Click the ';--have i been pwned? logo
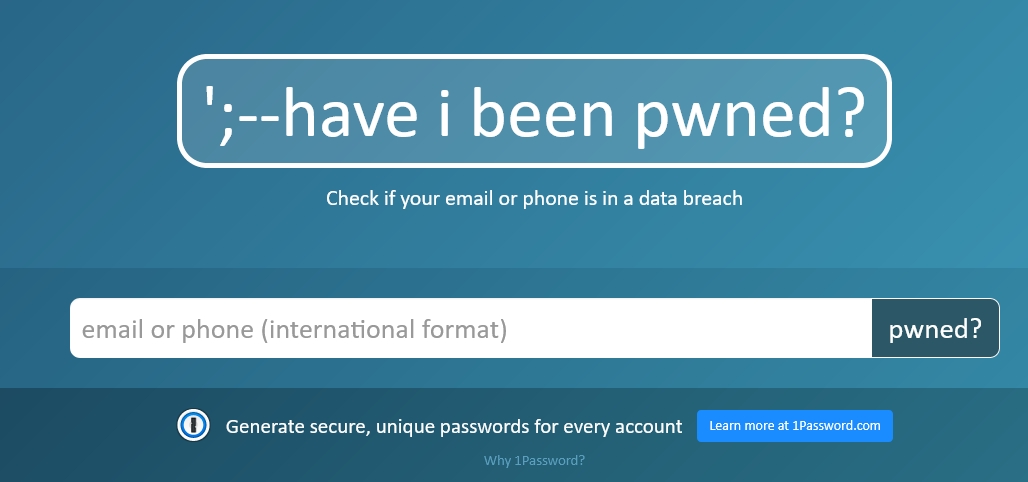 [x=534, y=111]
